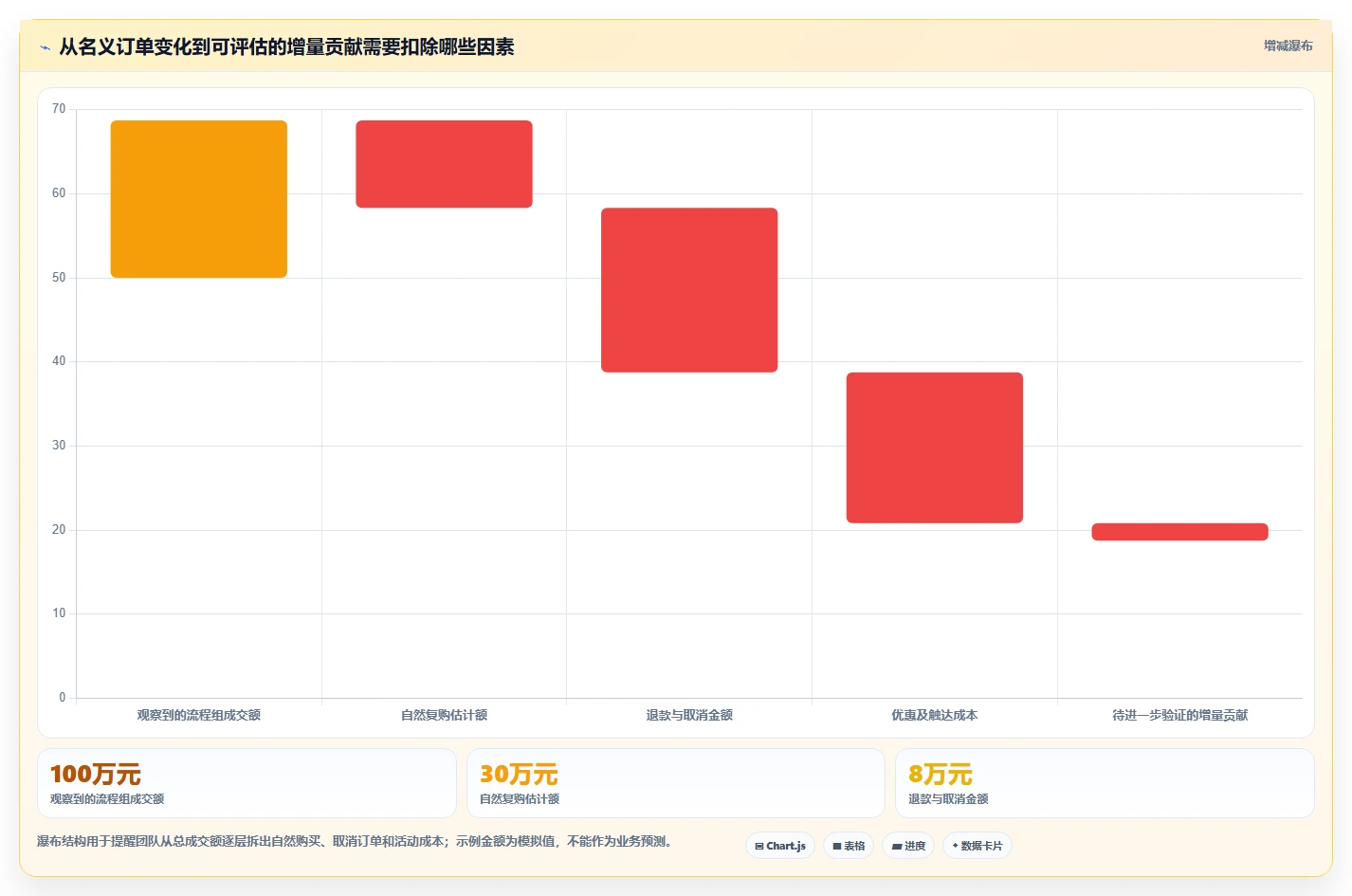
Task: Click x-axis label 优惠及触达成本
Action: tap(935, 715)
